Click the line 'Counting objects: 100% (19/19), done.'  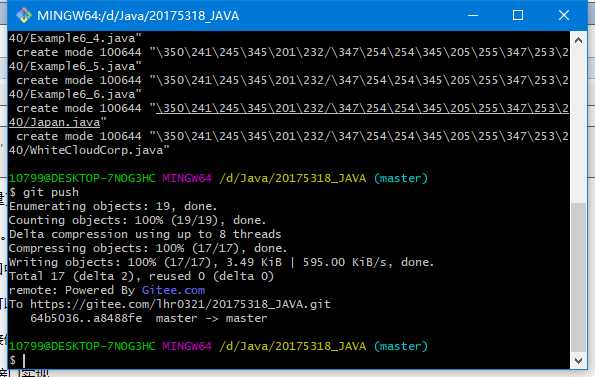(138, 220)
